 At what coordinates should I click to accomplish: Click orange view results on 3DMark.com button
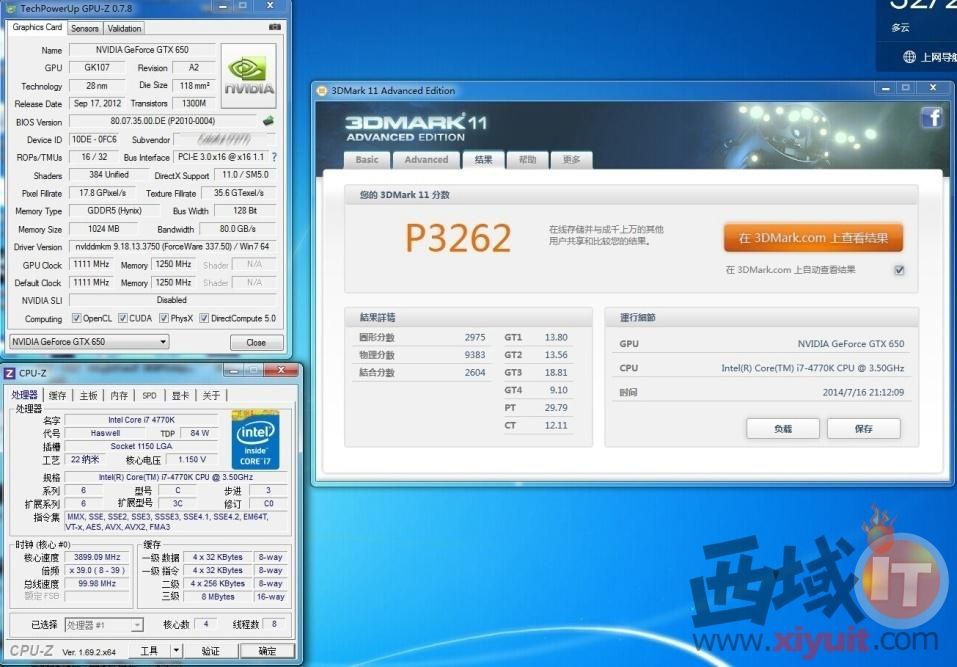pyautogui.click(x=813, y=237)
